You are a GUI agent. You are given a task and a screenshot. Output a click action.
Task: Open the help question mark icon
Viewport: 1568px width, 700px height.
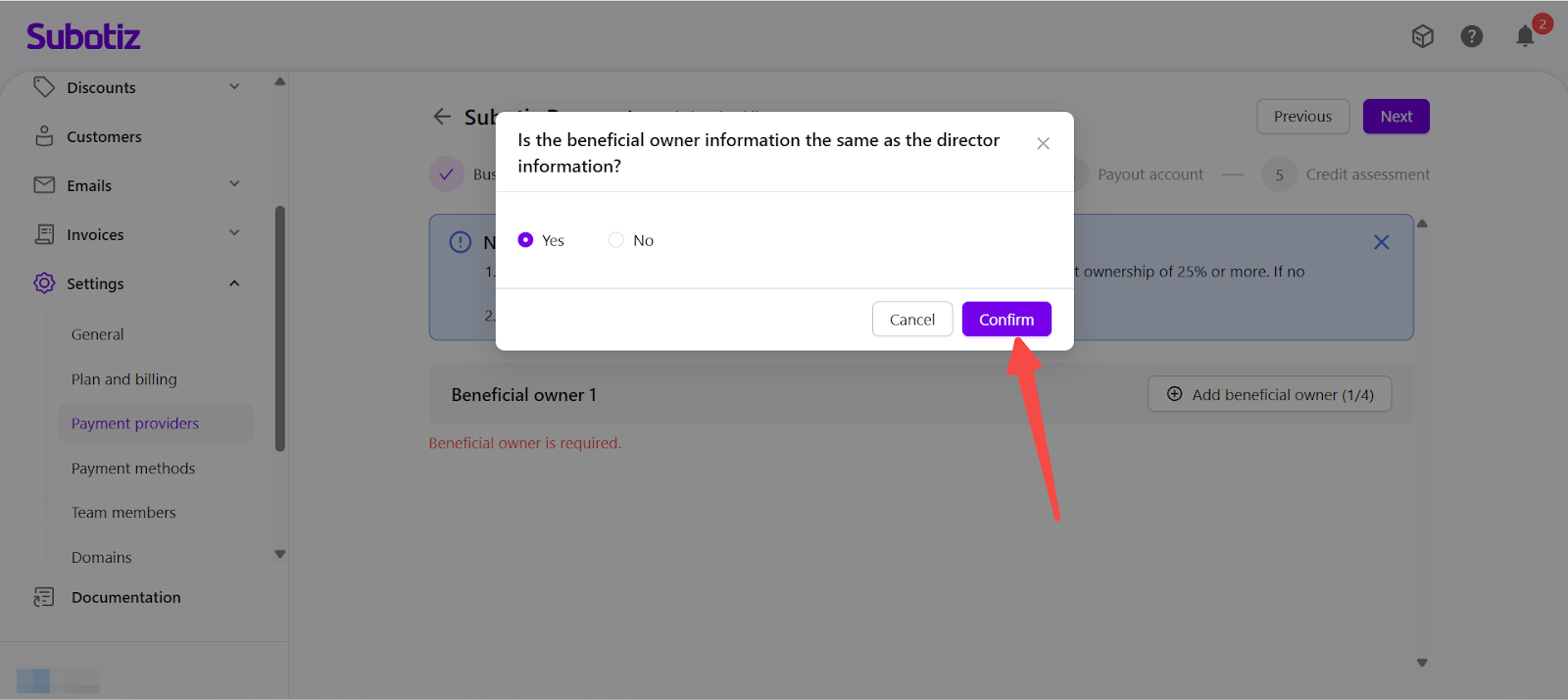1471,36
